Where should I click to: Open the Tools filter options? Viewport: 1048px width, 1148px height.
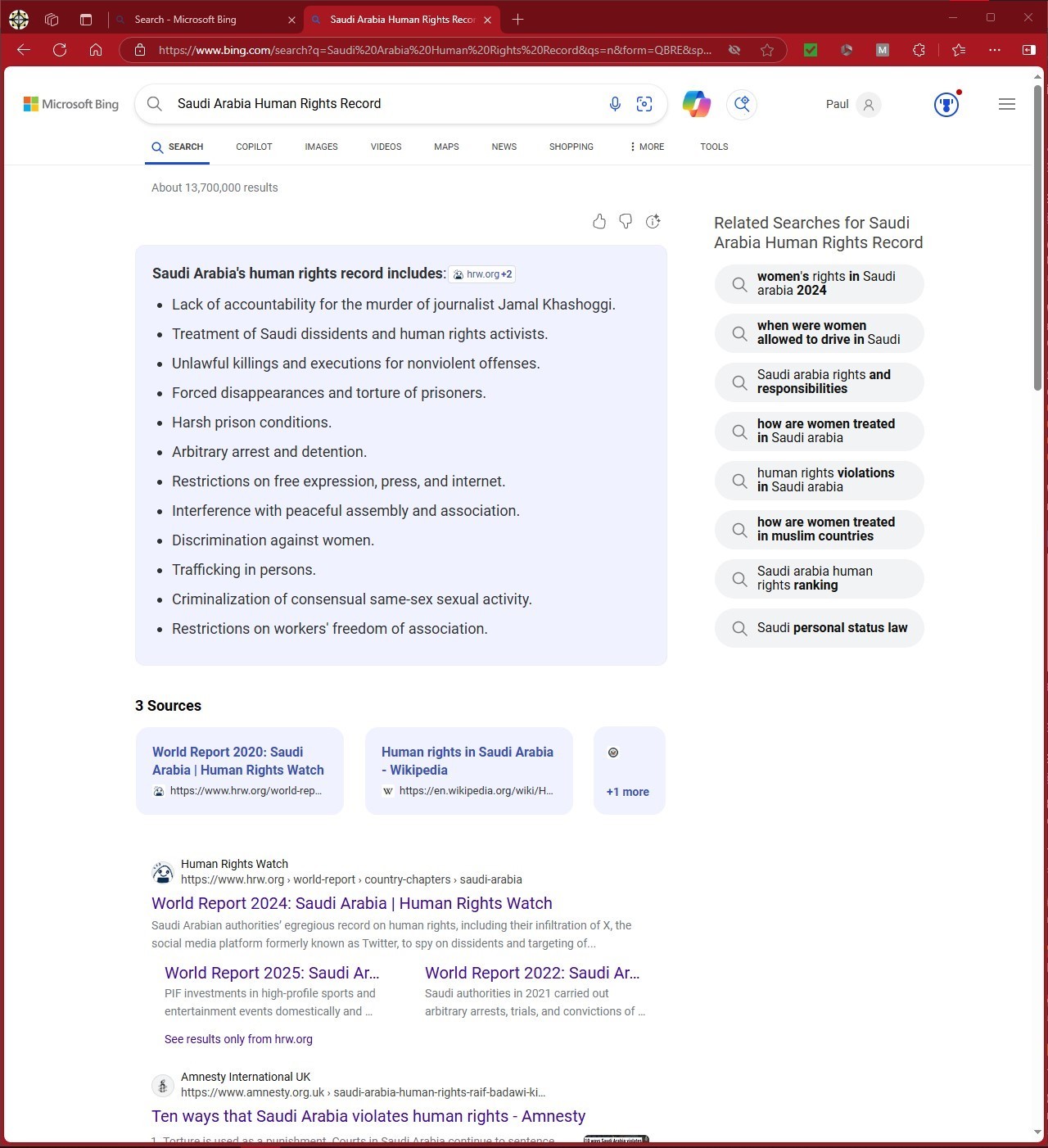click(714, 147)
